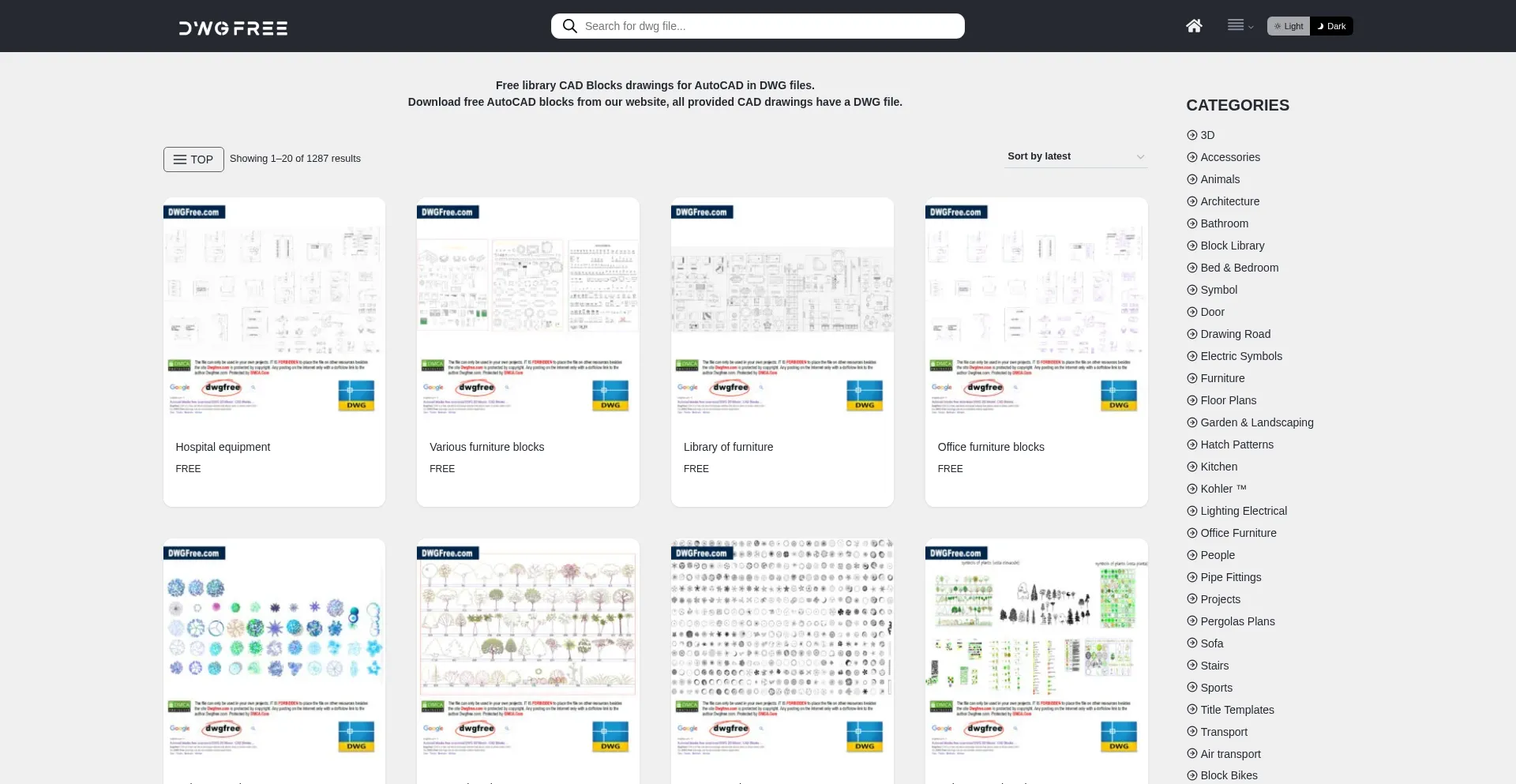
Task: Click the DWG file icon on Office furniture card
Action: click(x=1118, y=395)
